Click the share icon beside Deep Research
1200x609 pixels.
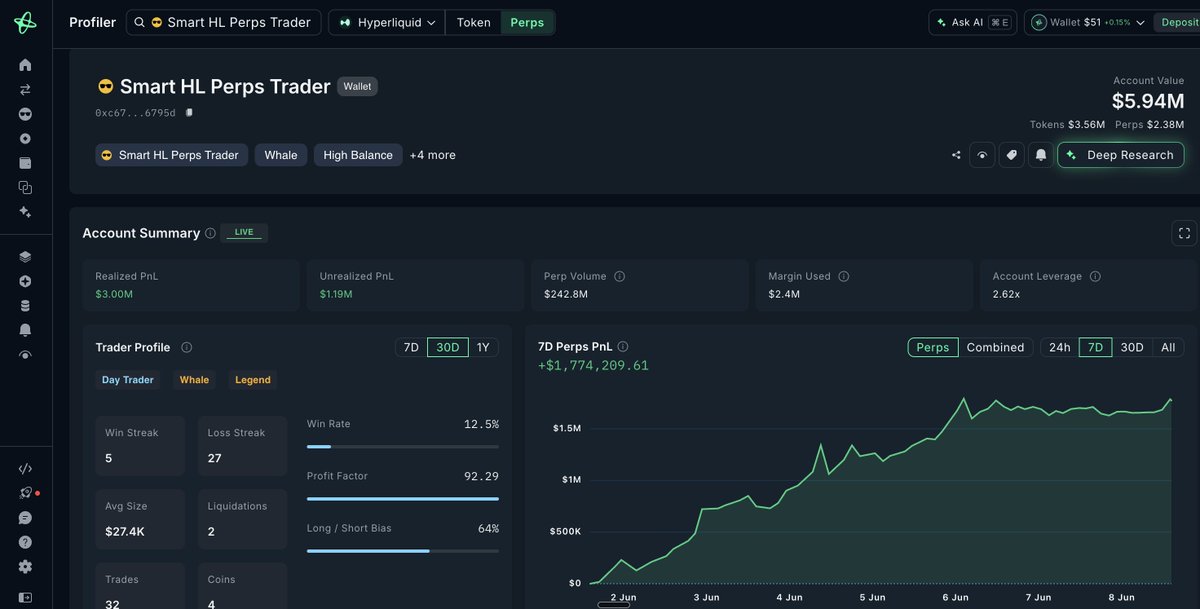956,155
